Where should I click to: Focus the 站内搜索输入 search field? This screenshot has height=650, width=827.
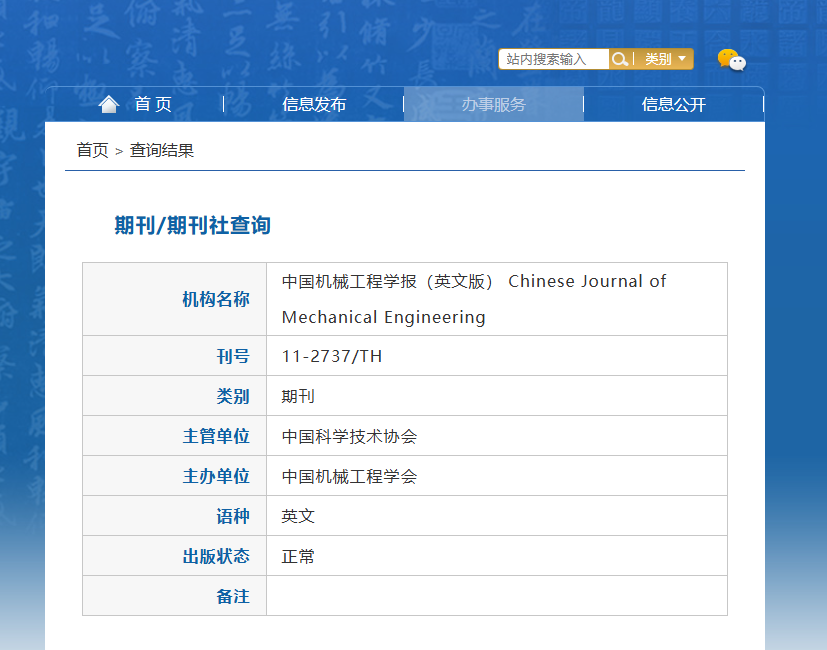[x=554, y=59]
